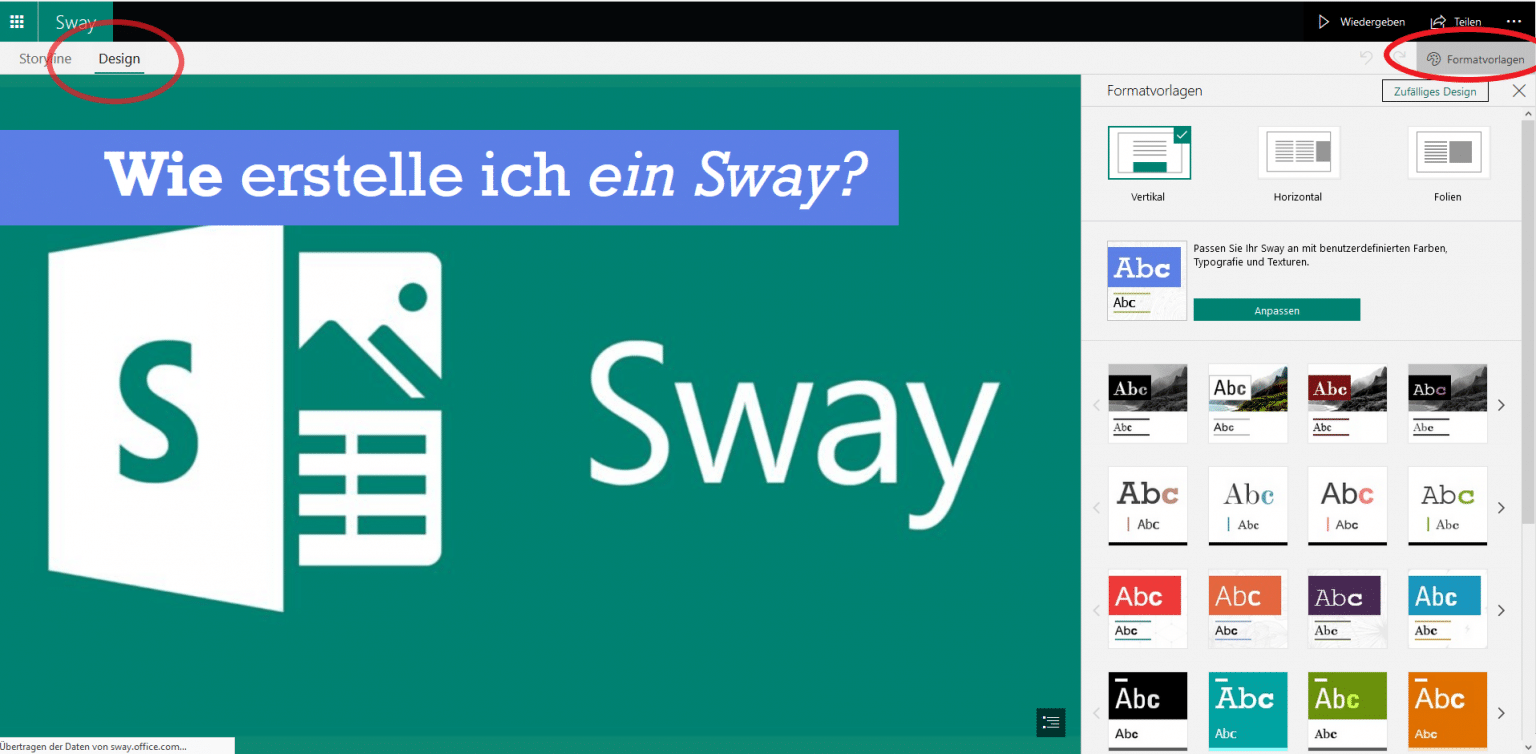Click the Sway logo in the title bar
Viewport: 1536px width, 754px height.
pyautogui.click(x=75, y=21)
